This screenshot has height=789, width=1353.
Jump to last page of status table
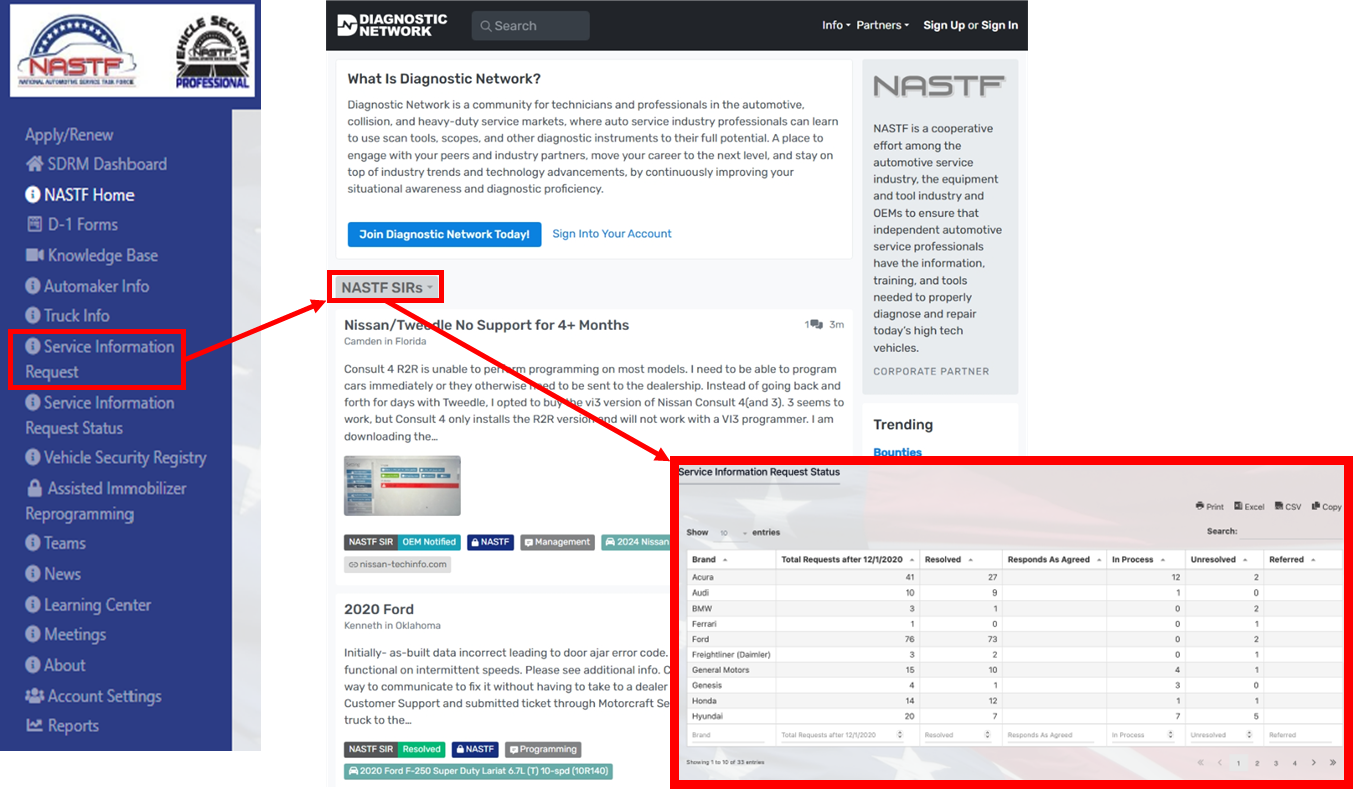tap(1333, 763)
